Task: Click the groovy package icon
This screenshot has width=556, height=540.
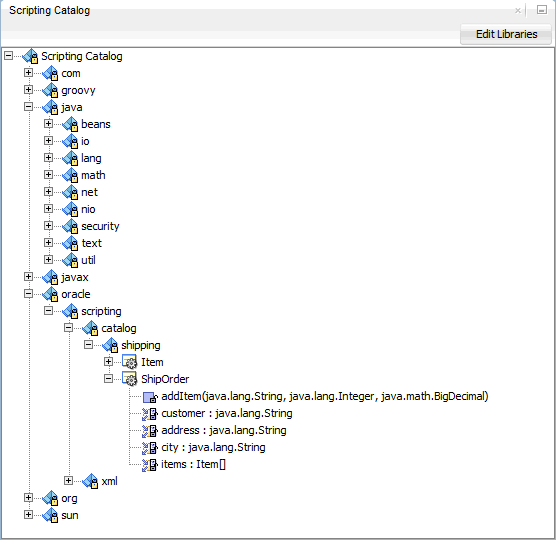Action: pyautogui.click(x=50, y=90)
